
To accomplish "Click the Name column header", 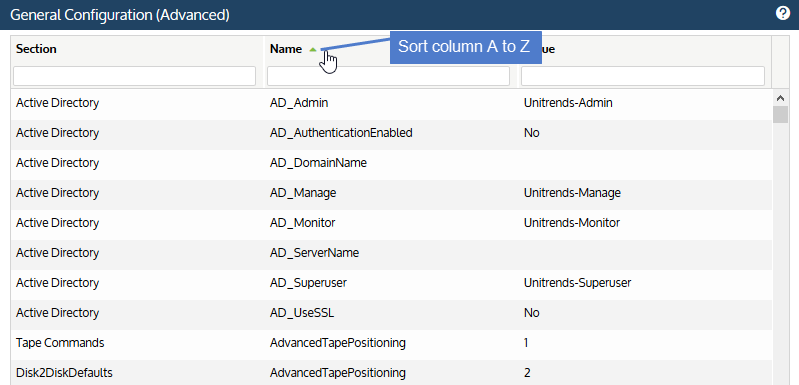I will [x=286, y=49].
